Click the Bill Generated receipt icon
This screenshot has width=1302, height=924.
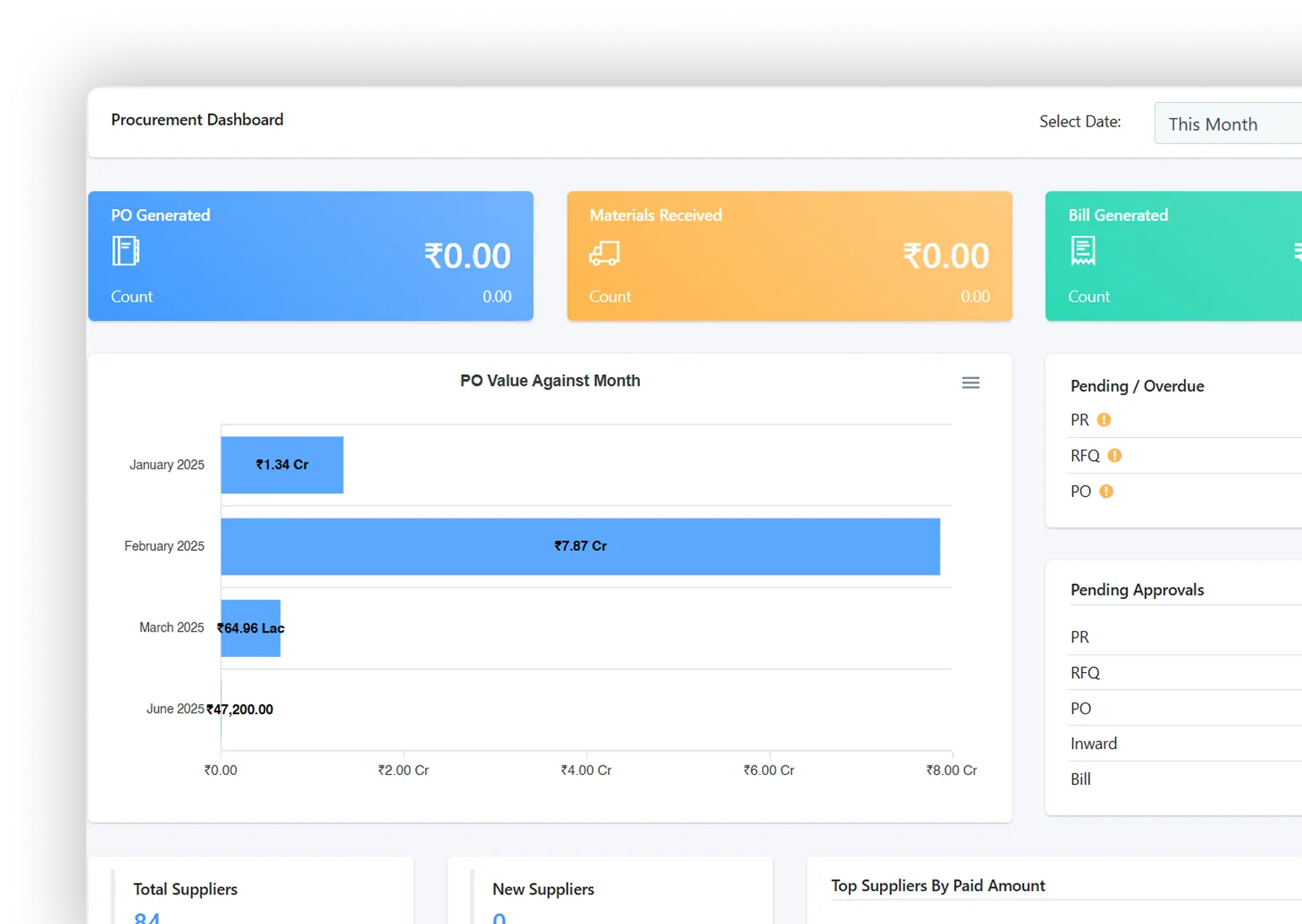pos(1083,251)
